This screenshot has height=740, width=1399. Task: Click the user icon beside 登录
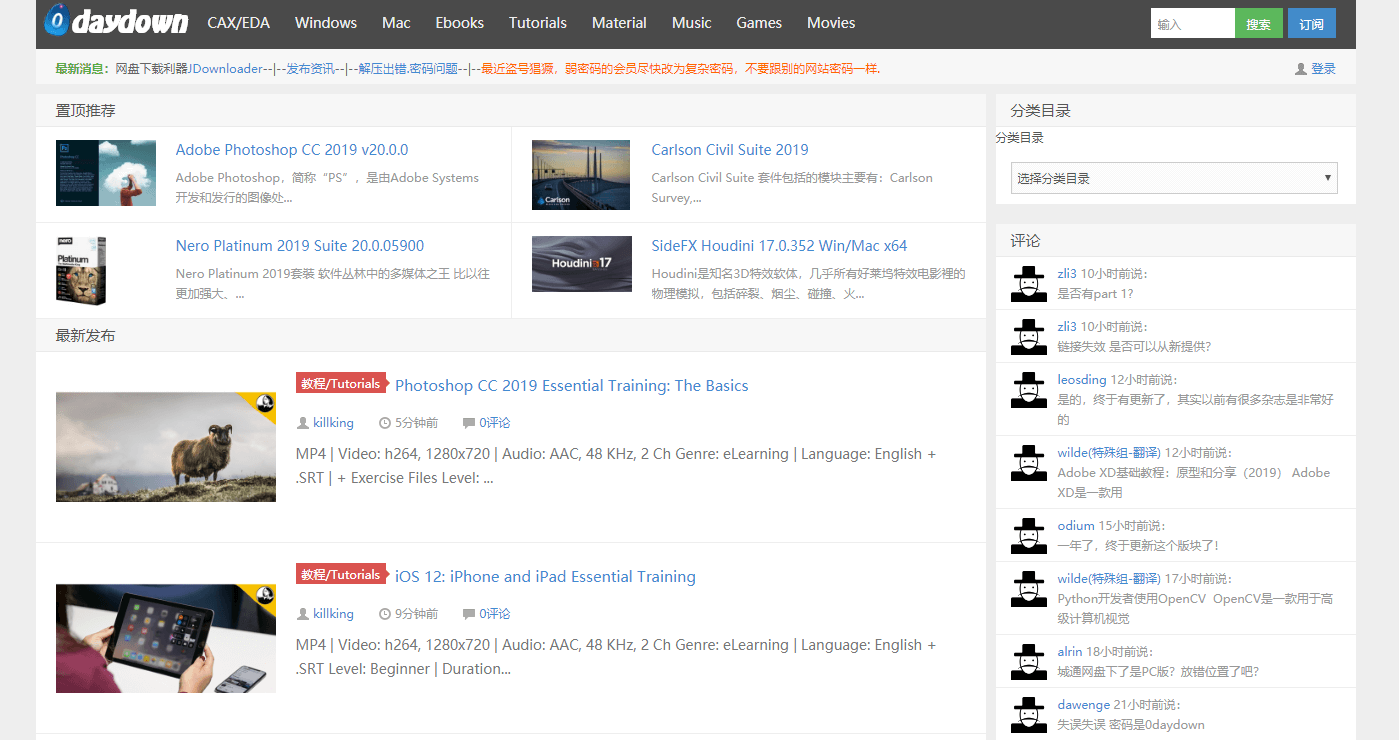point(1301,69)
